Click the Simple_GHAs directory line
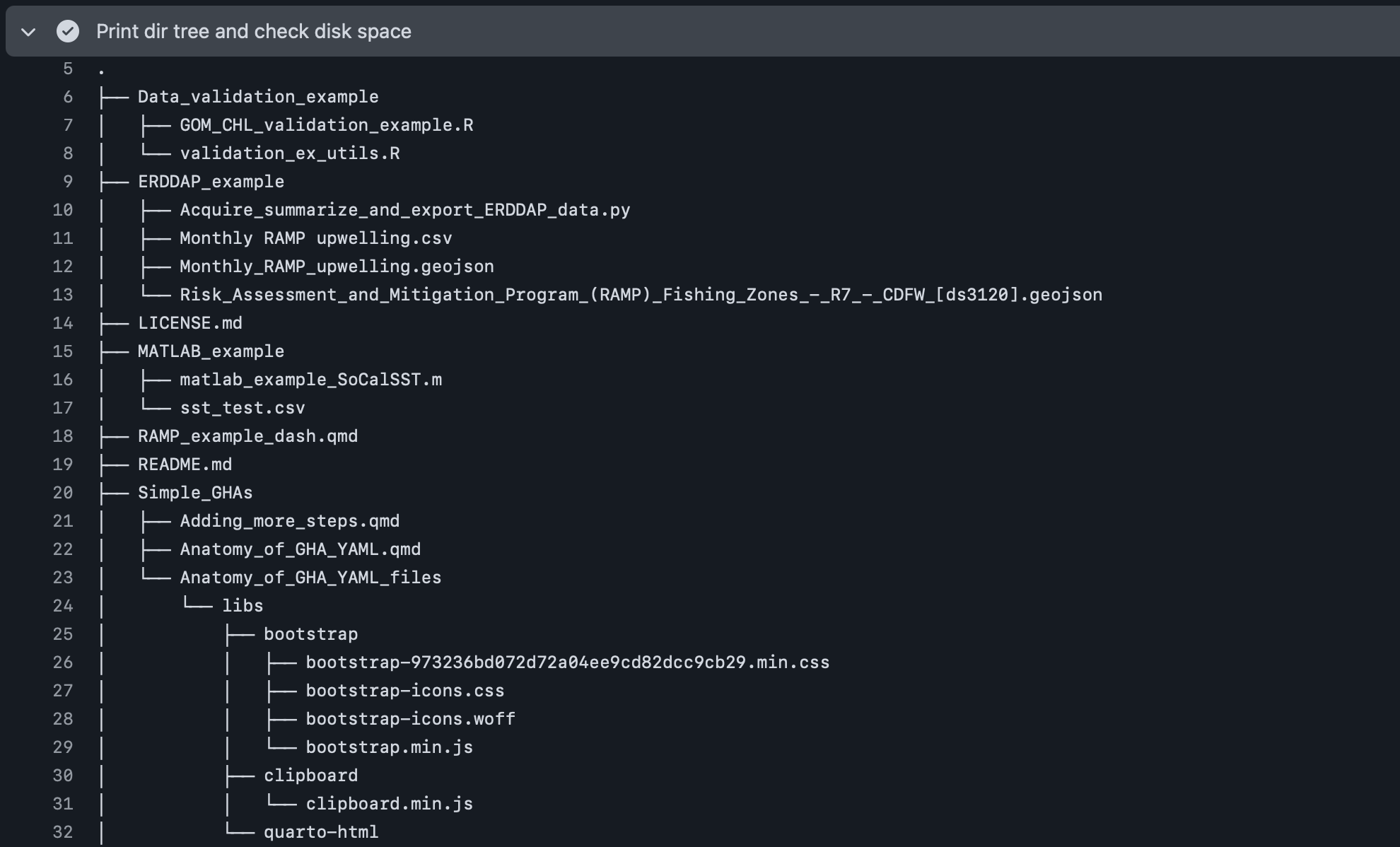The width and height of the screenshot is (1400, 847). 195,493
